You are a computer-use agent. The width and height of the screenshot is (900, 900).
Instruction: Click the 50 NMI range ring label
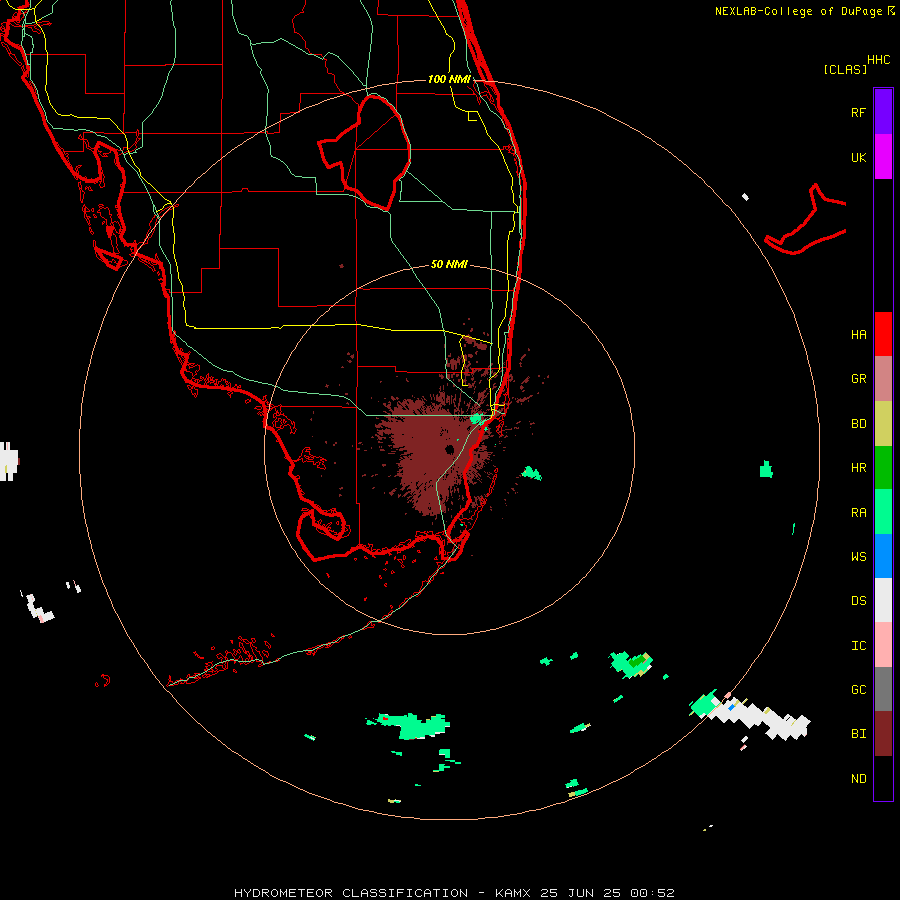coord(449,264)
